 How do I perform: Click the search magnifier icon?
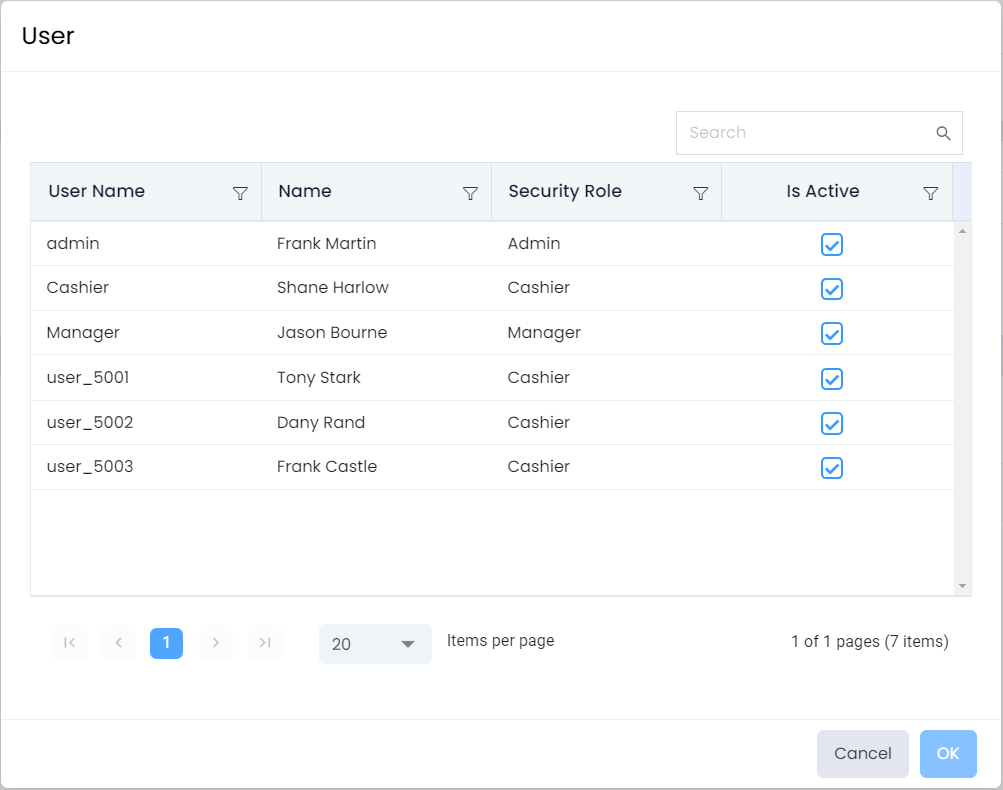942,133
